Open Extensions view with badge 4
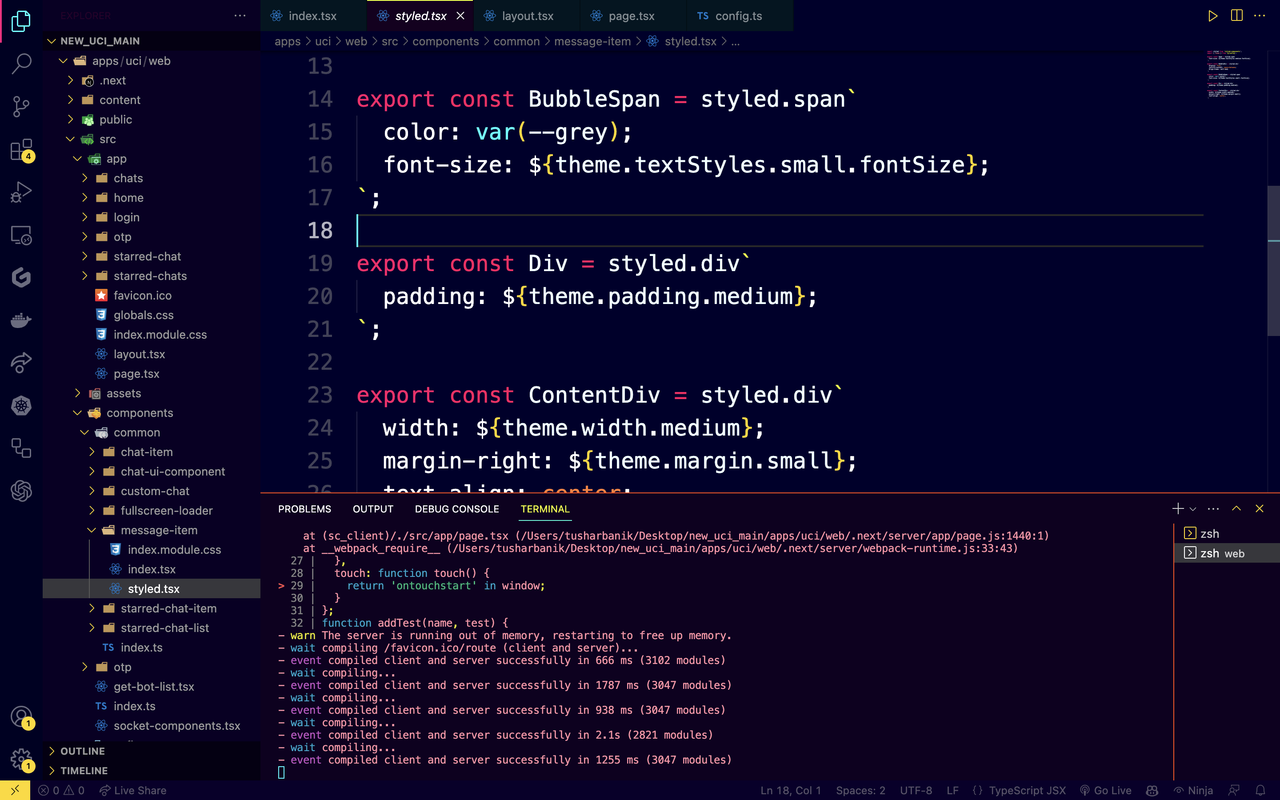1280x800 pixels. (x=21, y=151)
